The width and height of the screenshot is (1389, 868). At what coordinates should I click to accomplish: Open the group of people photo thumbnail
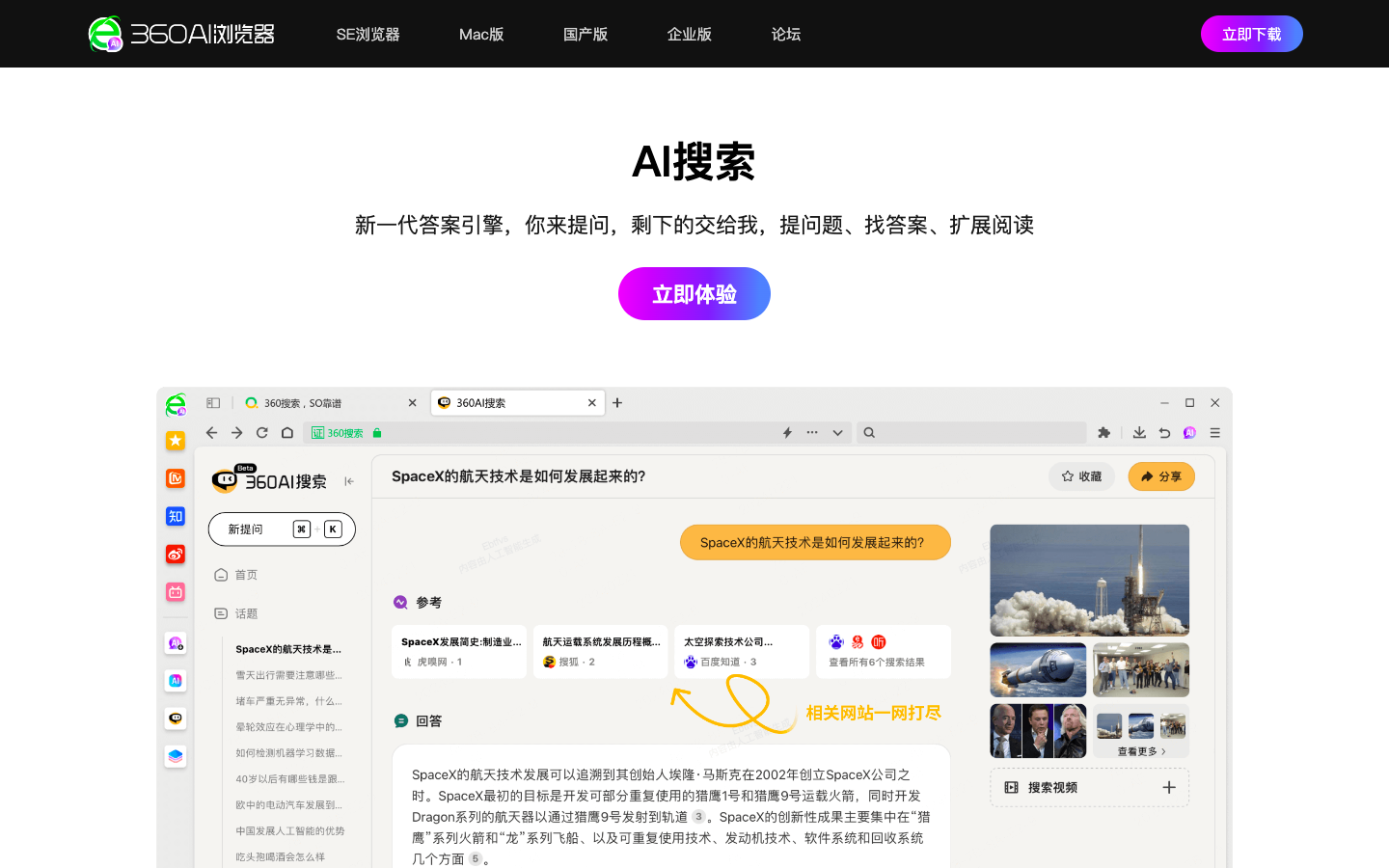point(1141,669)
